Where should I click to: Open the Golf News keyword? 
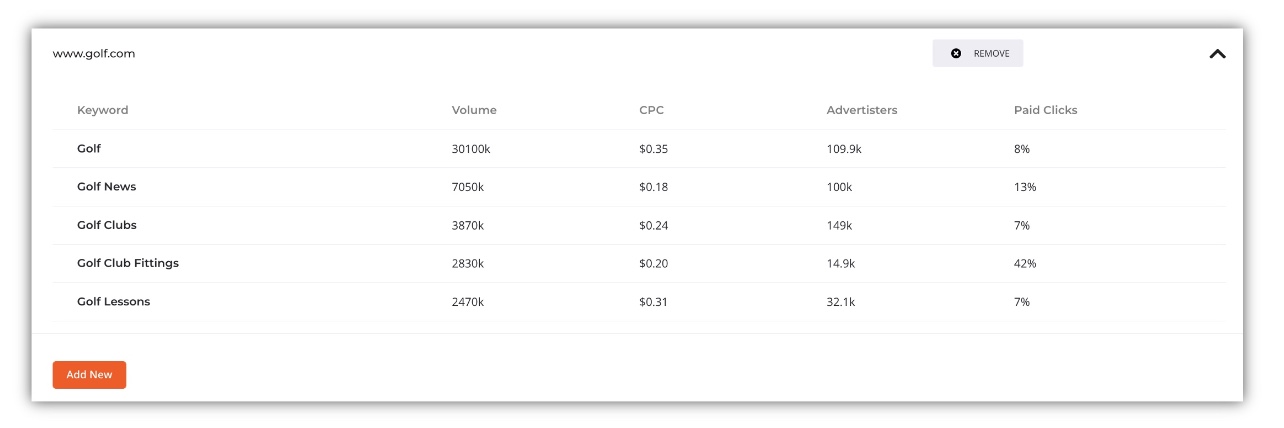click(x=106, y=187)
